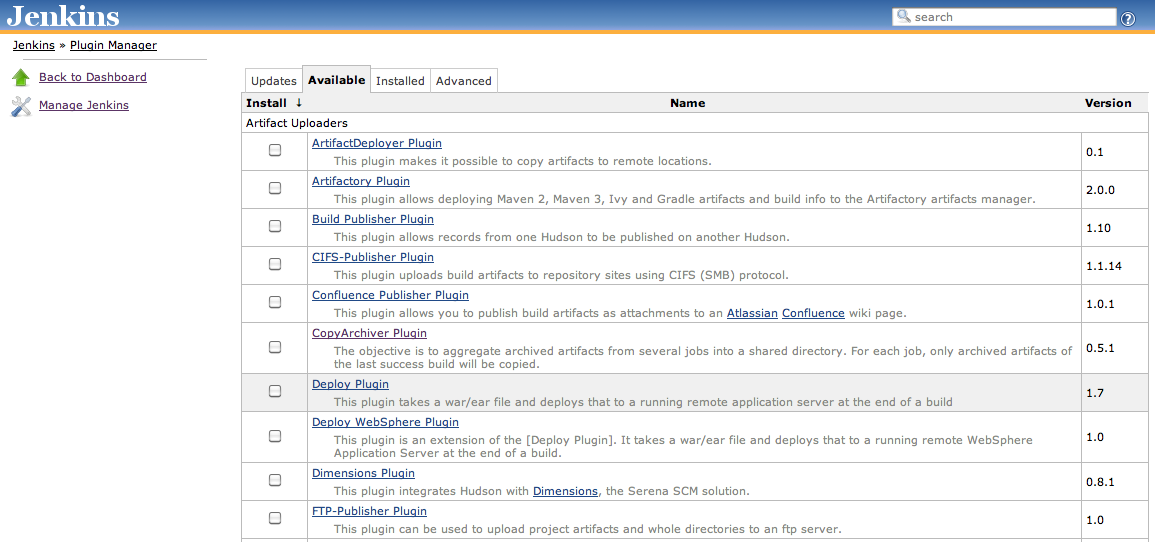The height and width of the screenshot is (542, 1155).
Task: Check the FTP-Publisher Plugin install box
Action: [275, 518]
